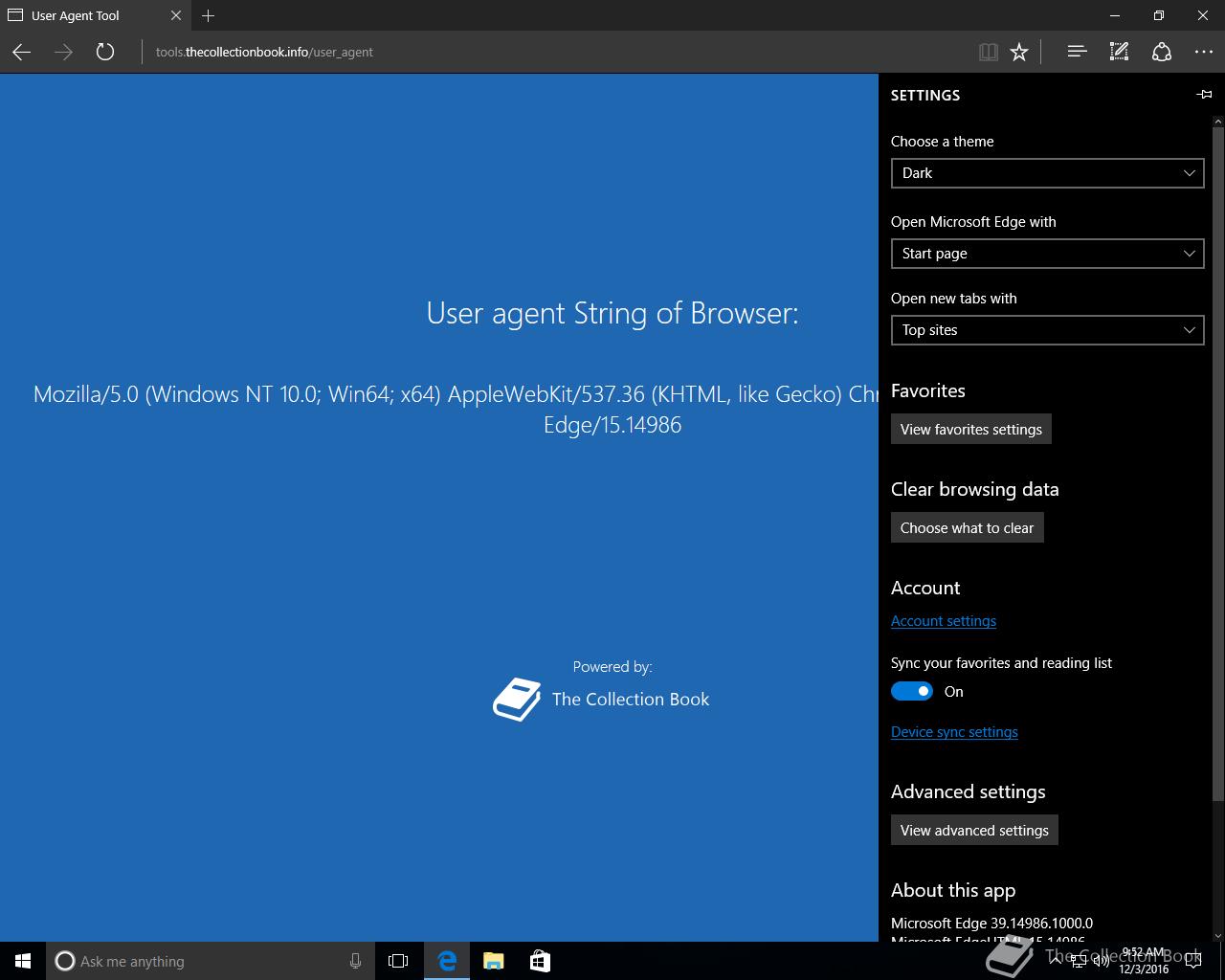1225x980 pixels.
Task: Click the forward navigation arrow
Action: 63,53
